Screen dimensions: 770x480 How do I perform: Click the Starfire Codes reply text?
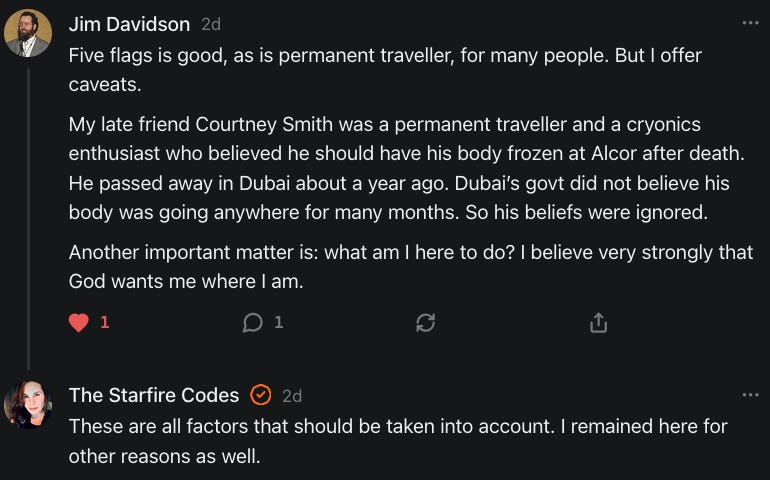click(398, 441)
